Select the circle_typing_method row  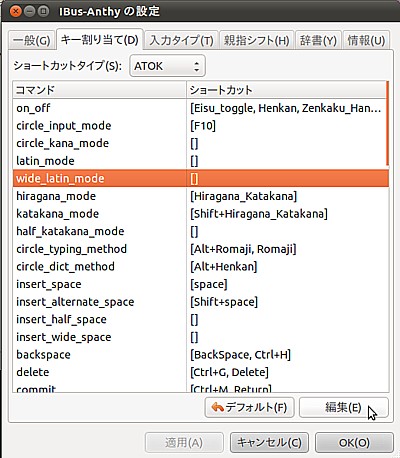201,249
